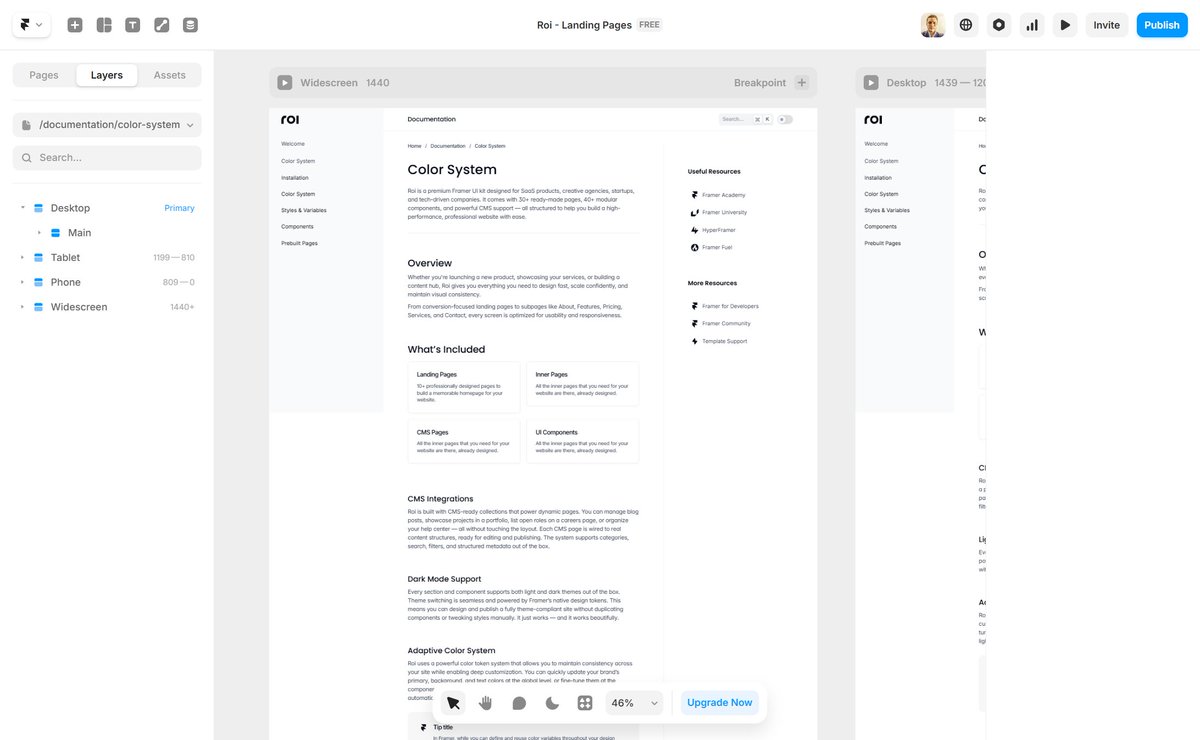Select the Vector pen tool icon
The height and width of the screenshot is (740, 1200).
pos(162,25)
